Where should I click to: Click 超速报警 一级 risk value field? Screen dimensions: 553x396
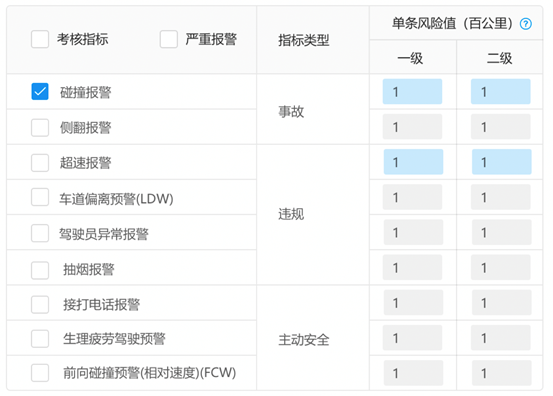click(x=413, y=162)
